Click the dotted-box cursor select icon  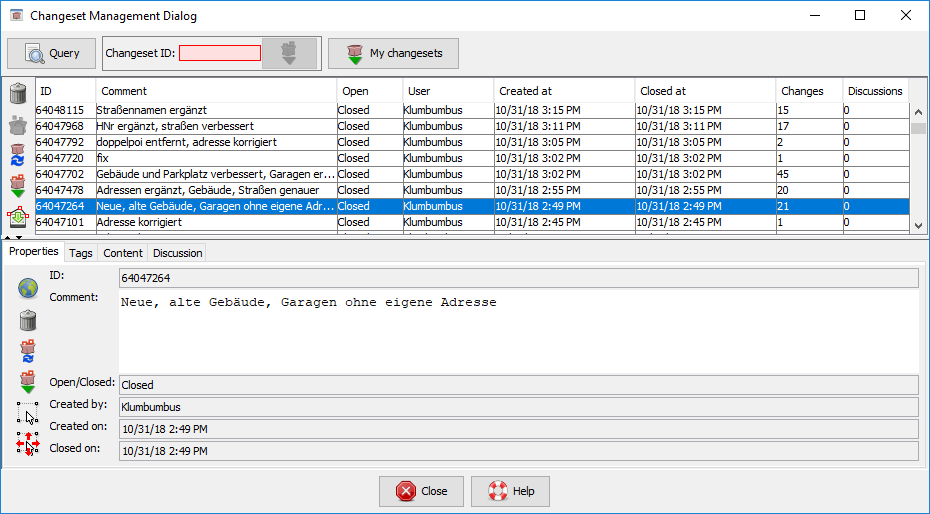28,412
